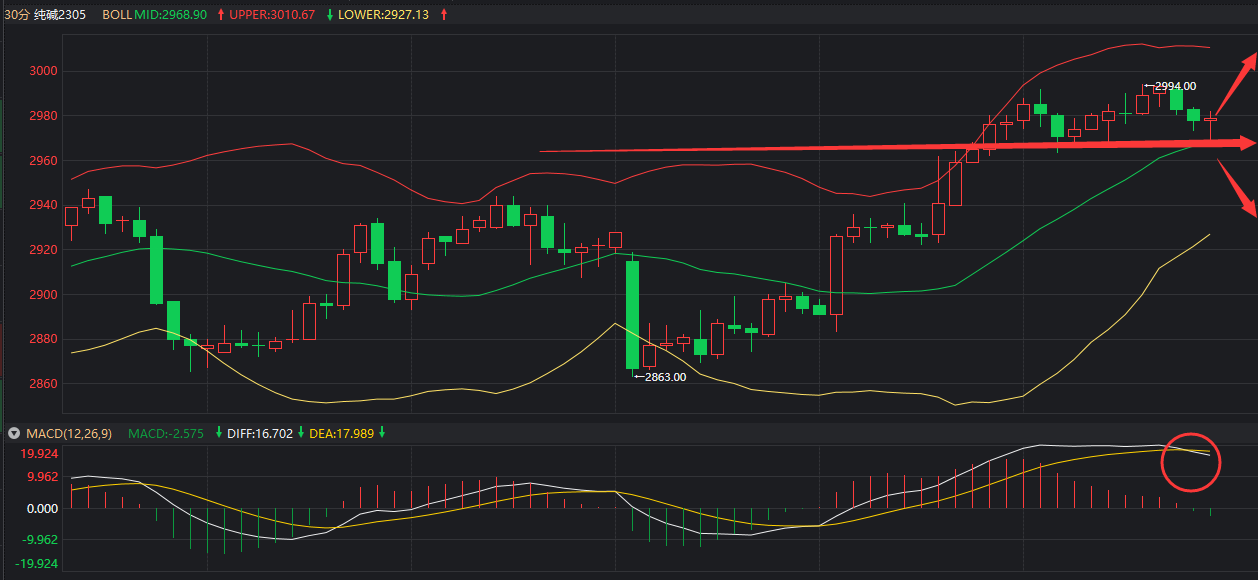The image size is (1258, 580).
Task: Click the green down arrow before LOWER
Action: pos(329,15)
